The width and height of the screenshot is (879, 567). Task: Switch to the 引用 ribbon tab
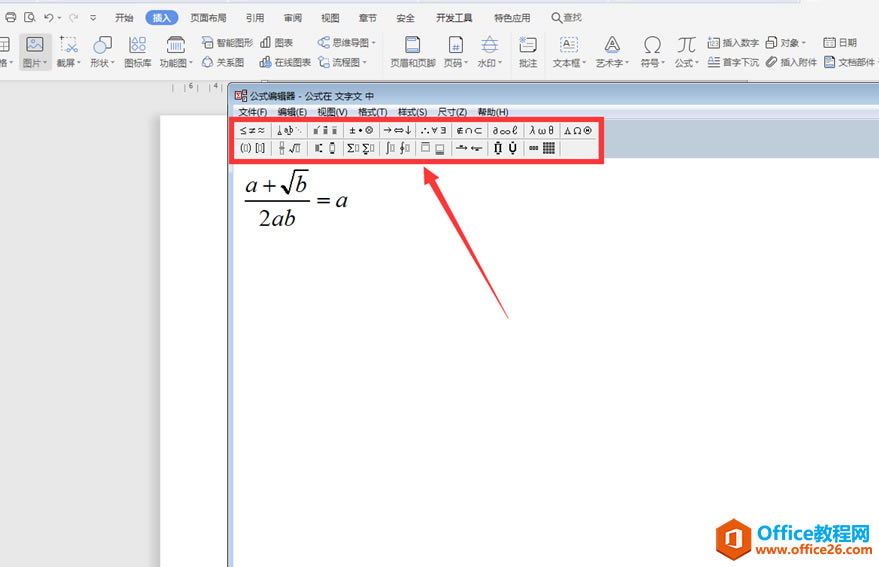click(x=255, y=18)
